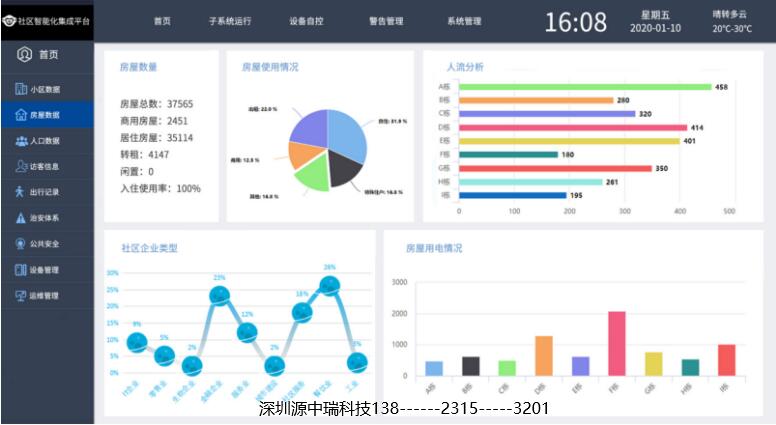Click the 28% peak data point

tap(330, 285)
